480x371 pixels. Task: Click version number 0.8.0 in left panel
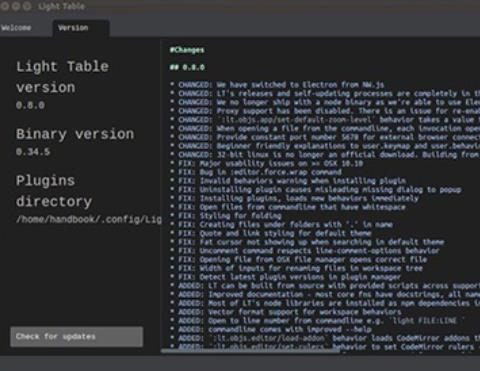pos(30,105)
